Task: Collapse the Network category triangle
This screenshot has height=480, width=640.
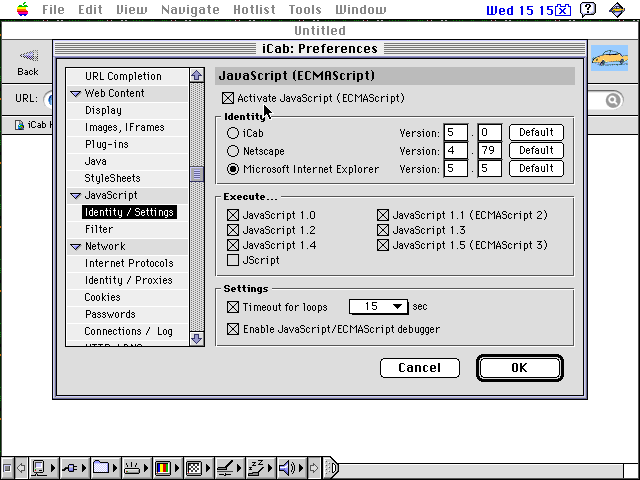Action: point(76,247)
